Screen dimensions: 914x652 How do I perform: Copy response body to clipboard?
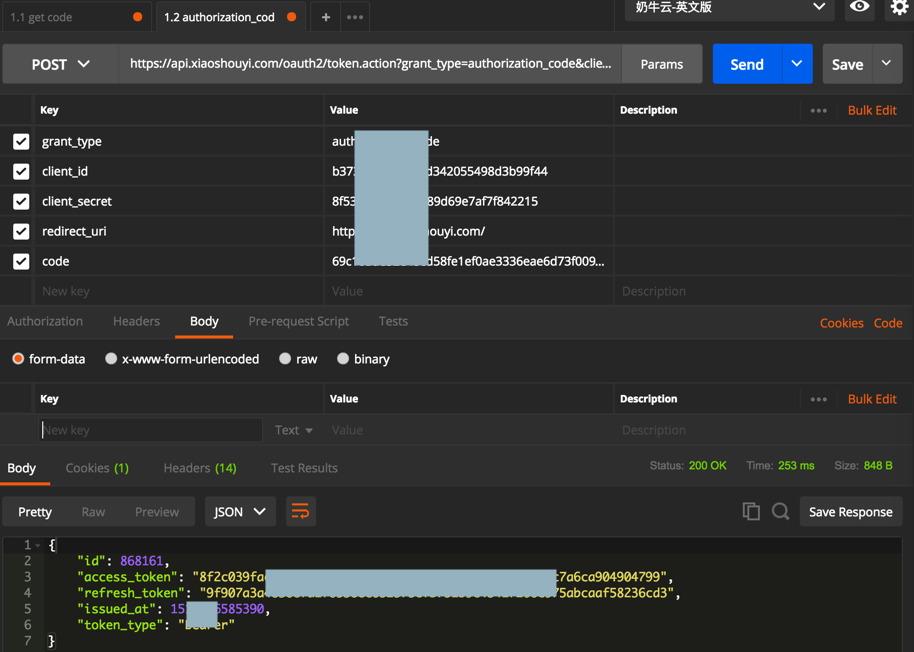[751, 511]
